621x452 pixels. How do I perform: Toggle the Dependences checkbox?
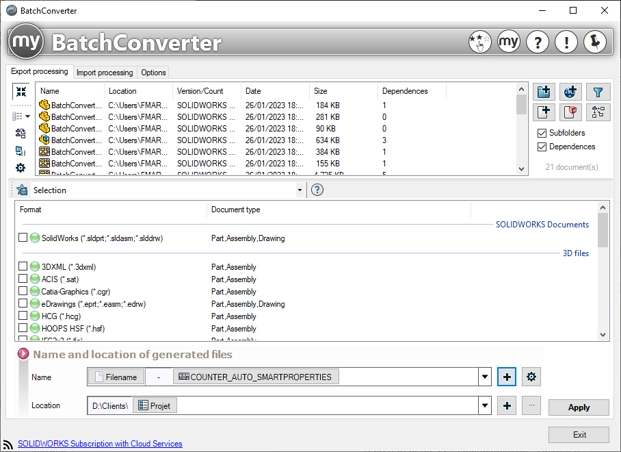pyautogui.click(x=541, y=147)
